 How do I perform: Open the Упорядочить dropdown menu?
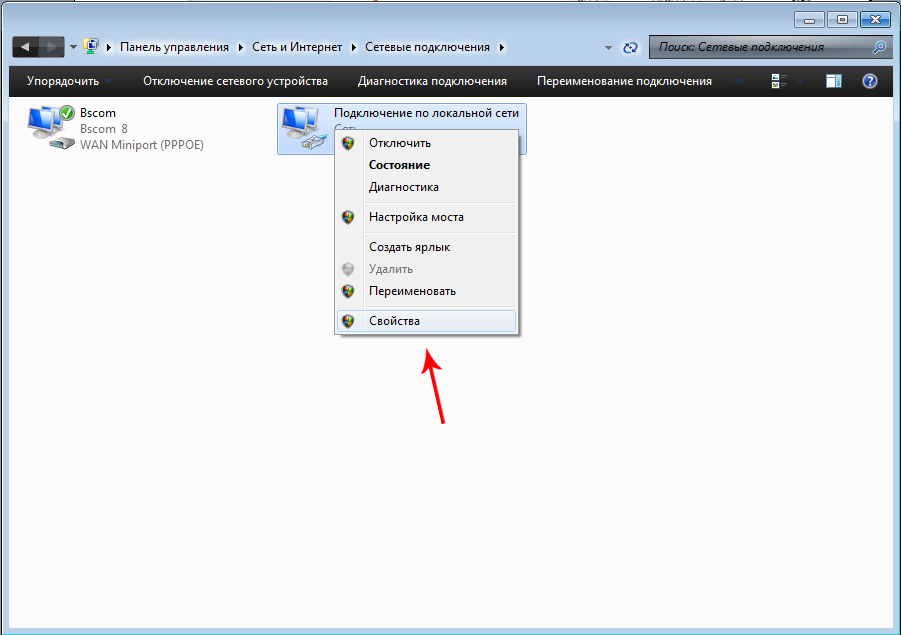(x=69, y=81)
